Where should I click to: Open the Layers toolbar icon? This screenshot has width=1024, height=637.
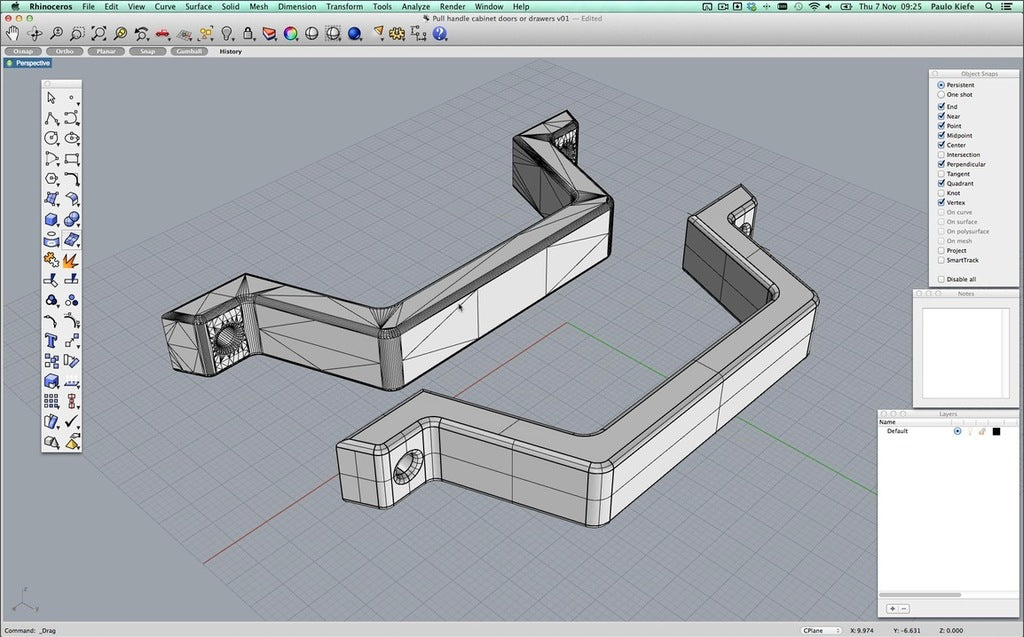(x=269, y=33)
